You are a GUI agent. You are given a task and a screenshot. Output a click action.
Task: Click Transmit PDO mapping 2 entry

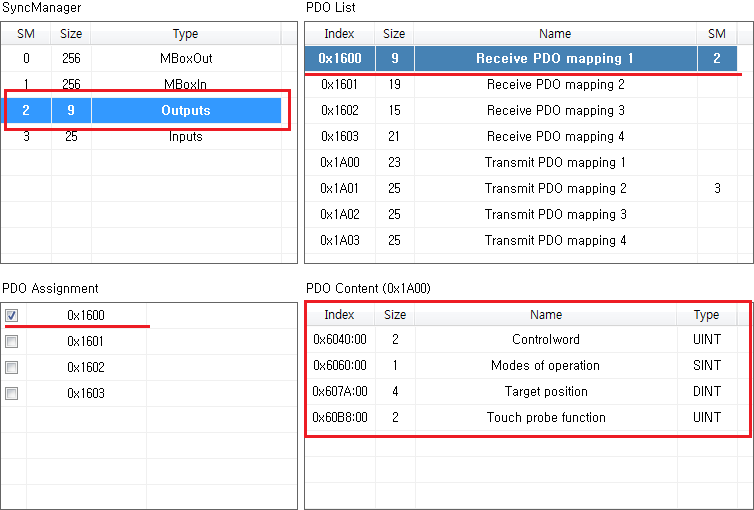point(555,188)
